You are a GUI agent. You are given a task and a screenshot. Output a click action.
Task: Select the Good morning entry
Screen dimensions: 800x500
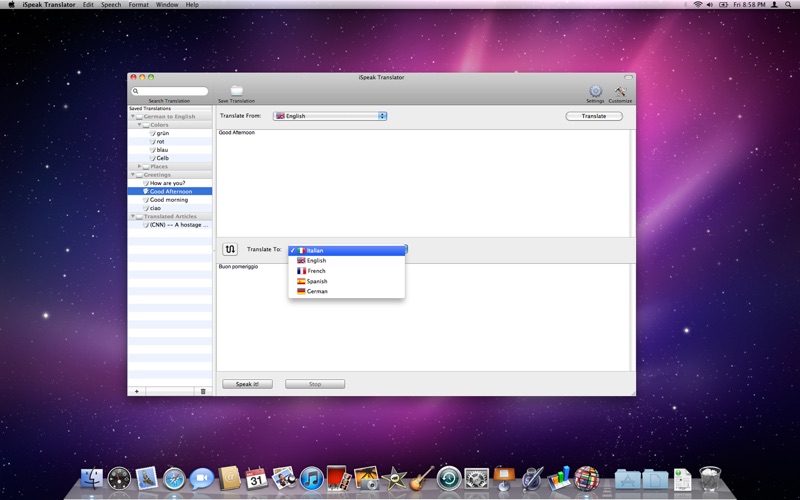pos(170,199)
